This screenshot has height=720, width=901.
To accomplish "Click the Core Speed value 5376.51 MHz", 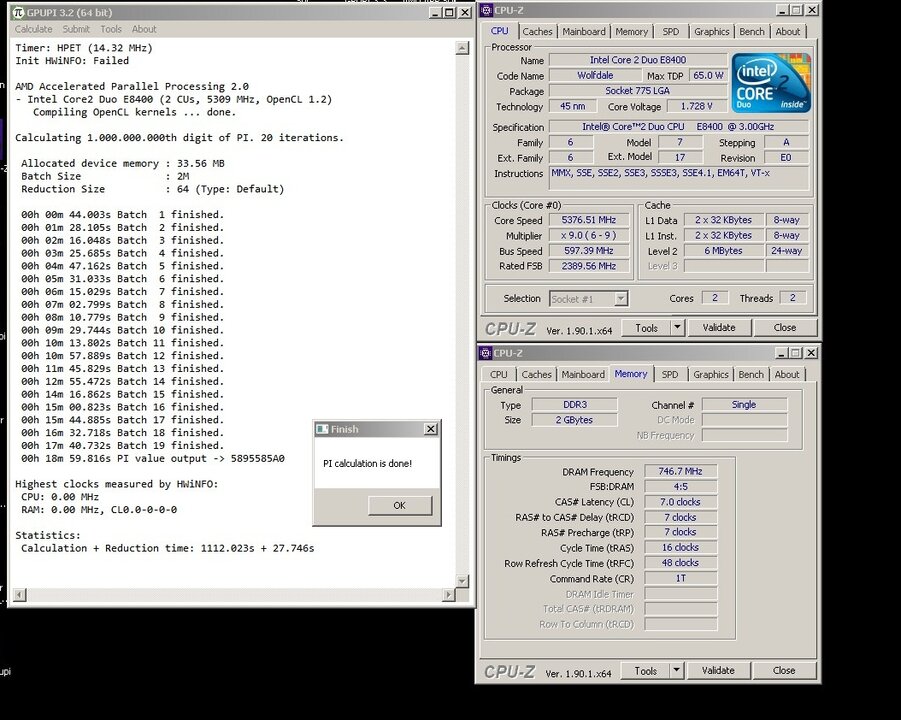I will point(588,220).
